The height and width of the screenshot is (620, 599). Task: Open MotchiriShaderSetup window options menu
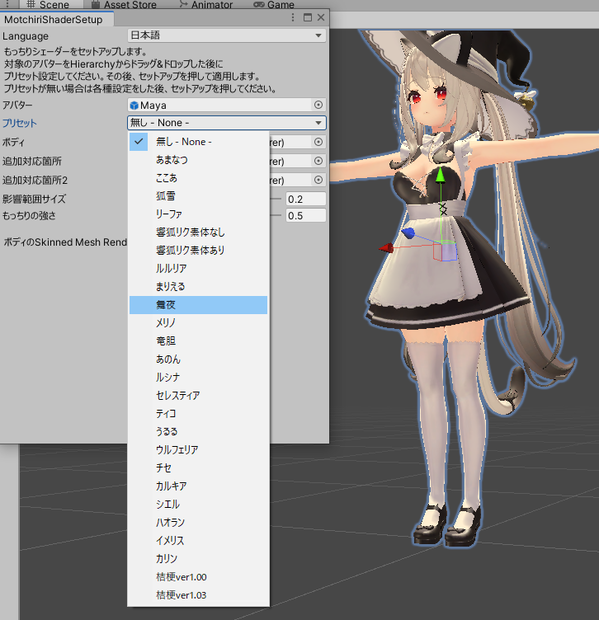pyautogui.click(x=293, y=17)
